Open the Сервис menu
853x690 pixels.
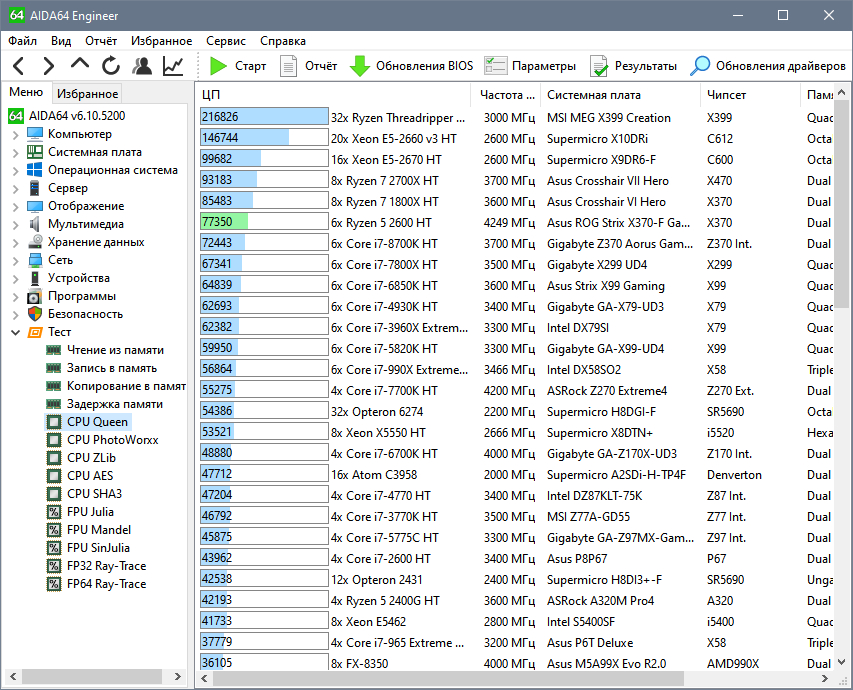point(226,41)
